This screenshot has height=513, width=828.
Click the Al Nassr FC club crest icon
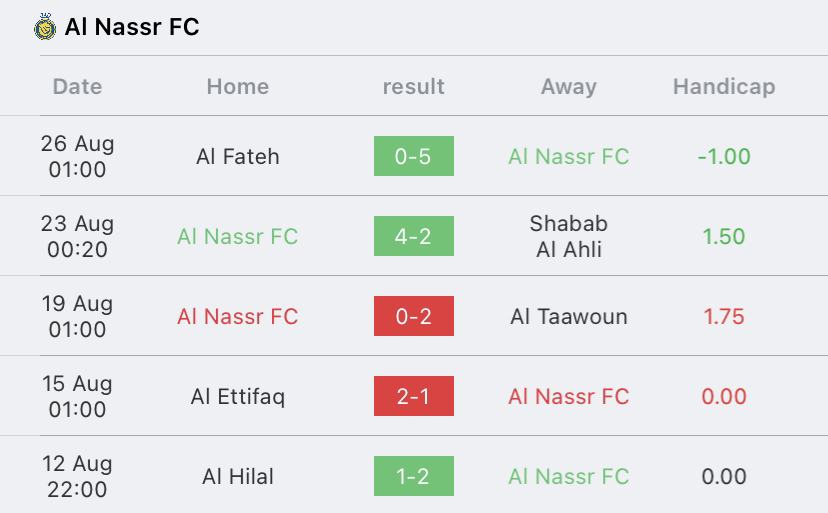click(45, 27)
